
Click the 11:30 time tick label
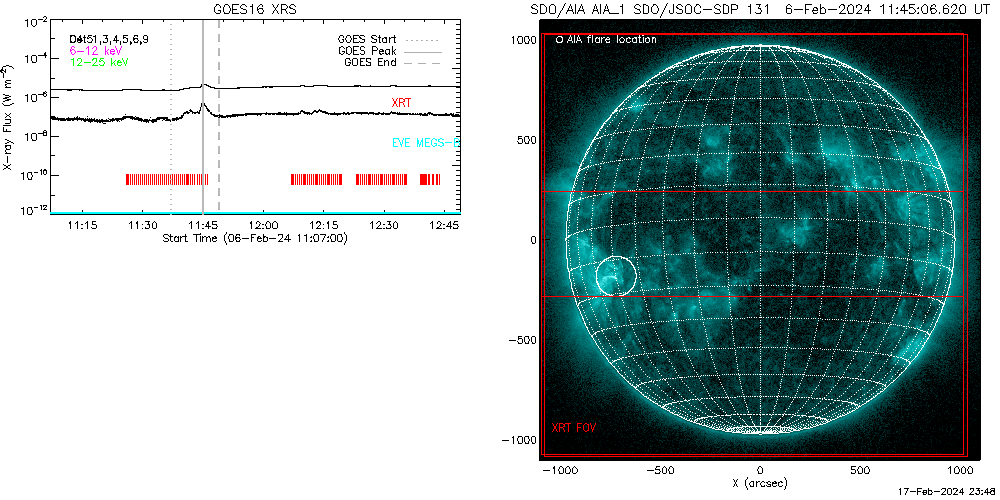pyautogui.click(x=142, y=226)
